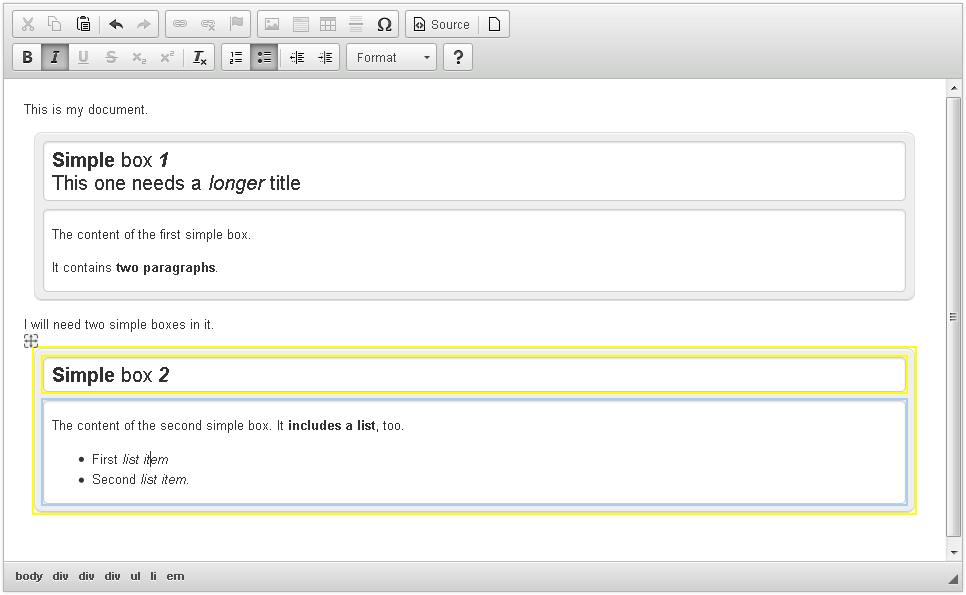Open the special character omega picker
This screenshot has width=966, height=595.
coord(384,24)
